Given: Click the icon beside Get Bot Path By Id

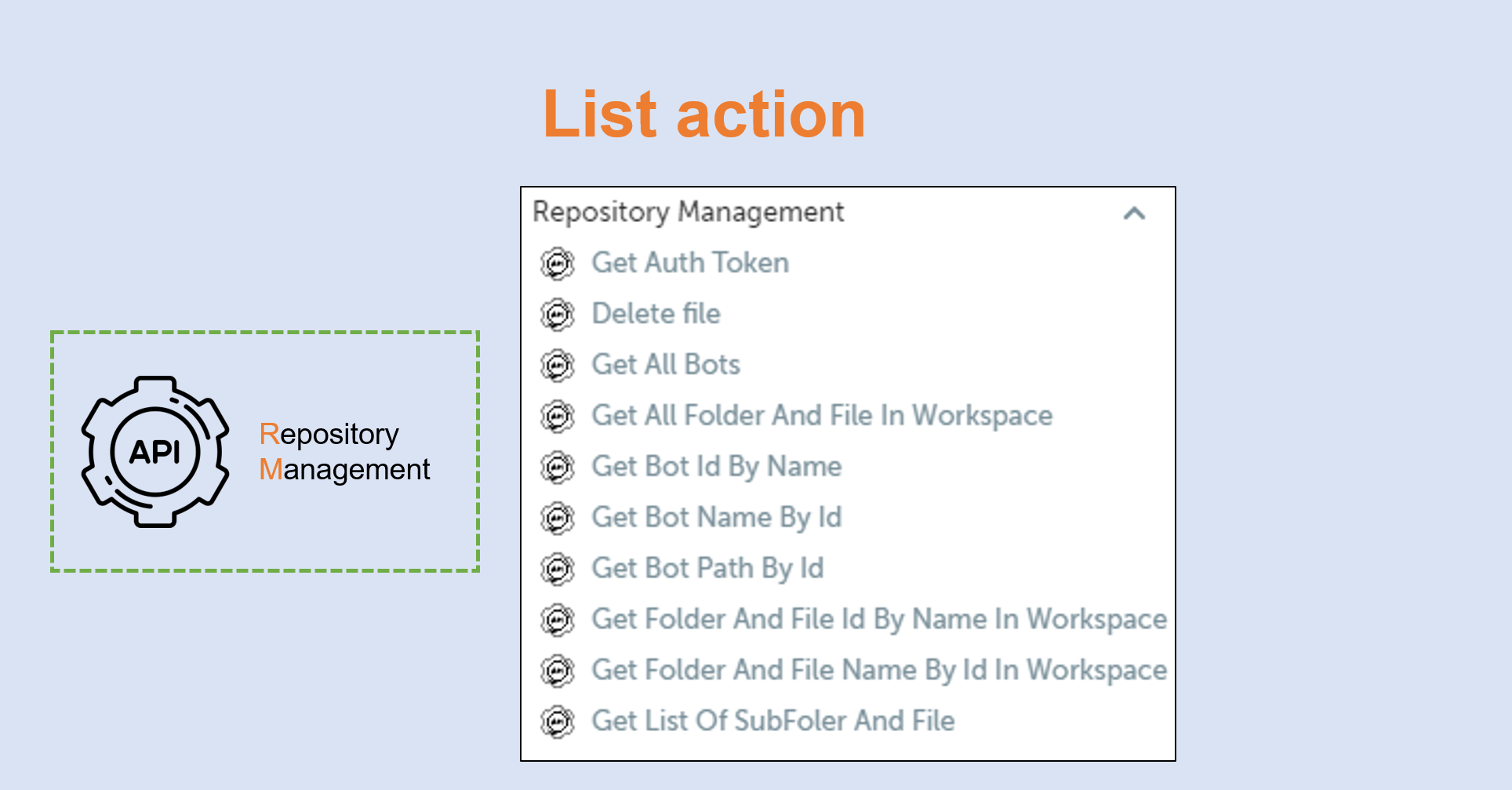Looking at the screenshot, I should click(558, 570).
